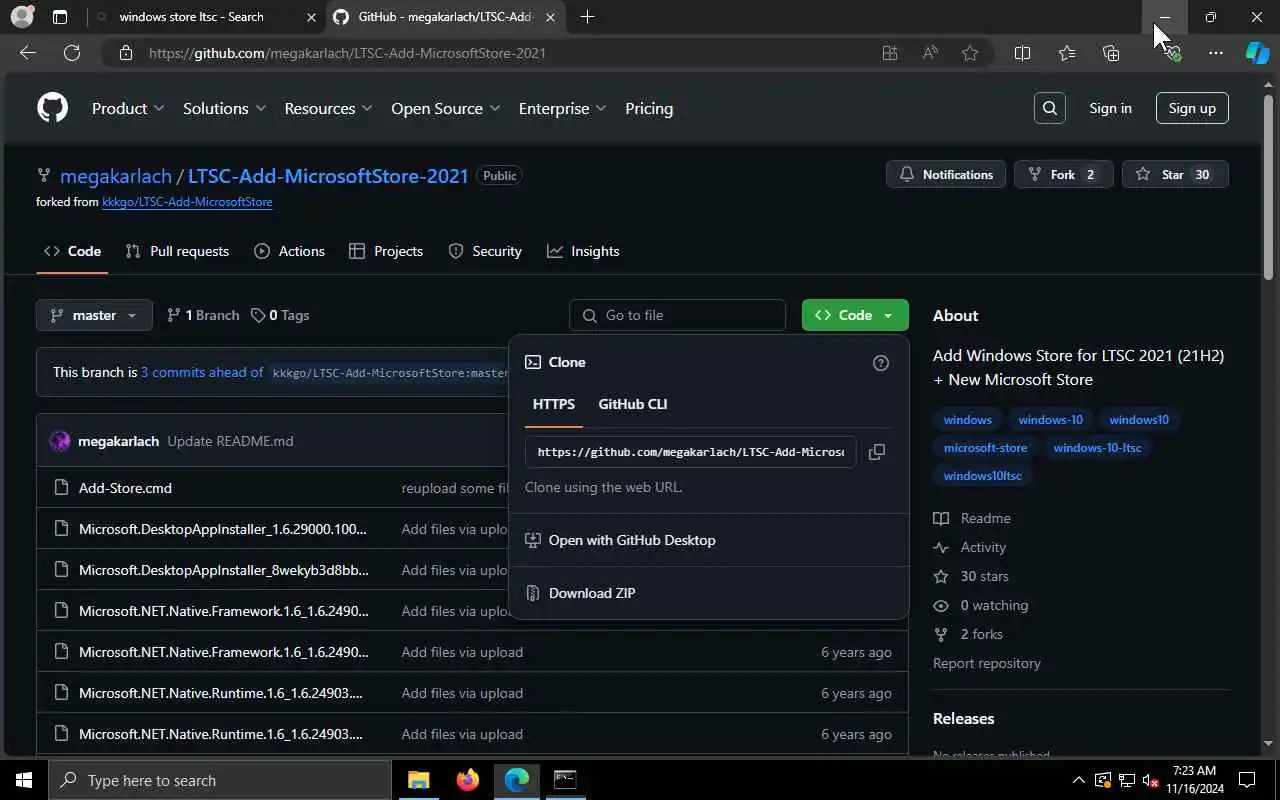
Task: Launch Firefox from the taskbar
Action: tap(468, 780)
